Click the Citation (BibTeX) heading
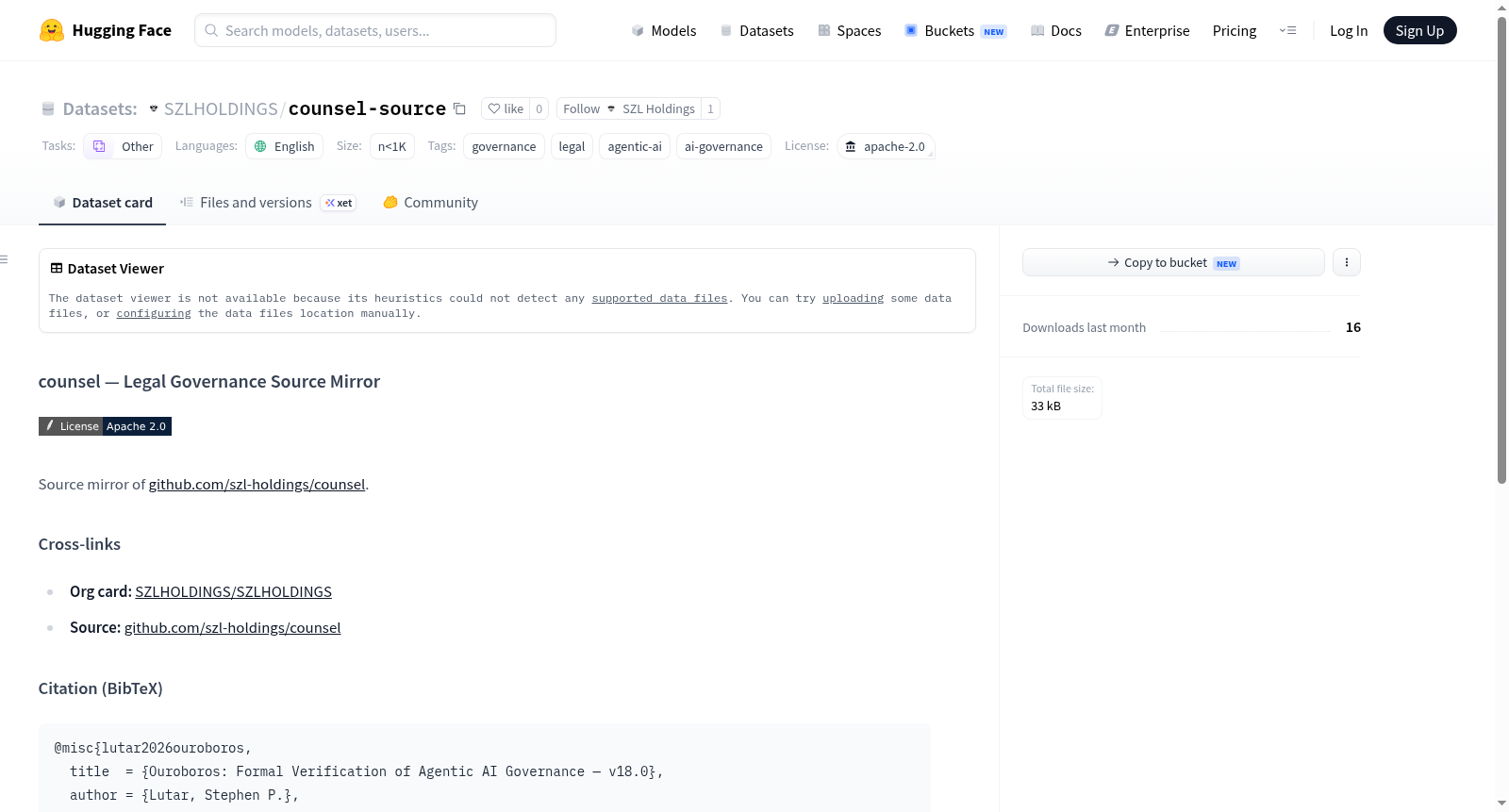 [x=101, y=688]
